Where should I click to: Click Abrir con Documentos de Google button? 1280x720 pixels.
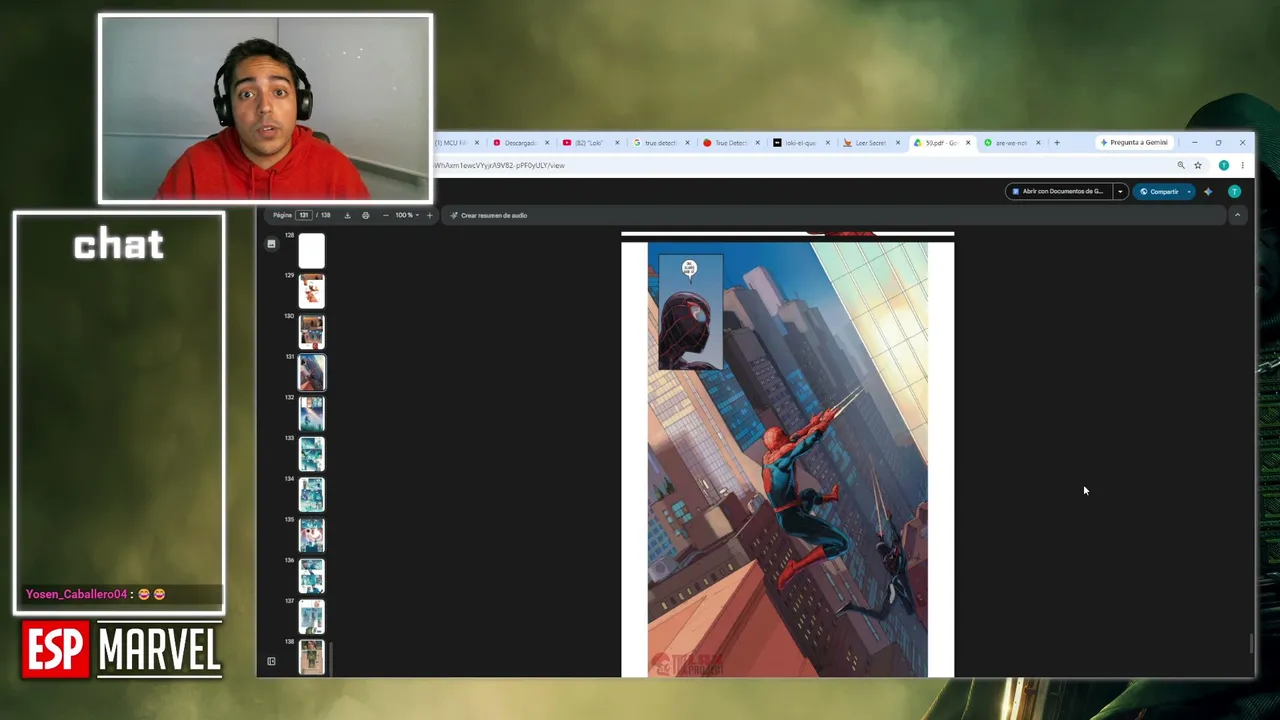pos(1059,191)
